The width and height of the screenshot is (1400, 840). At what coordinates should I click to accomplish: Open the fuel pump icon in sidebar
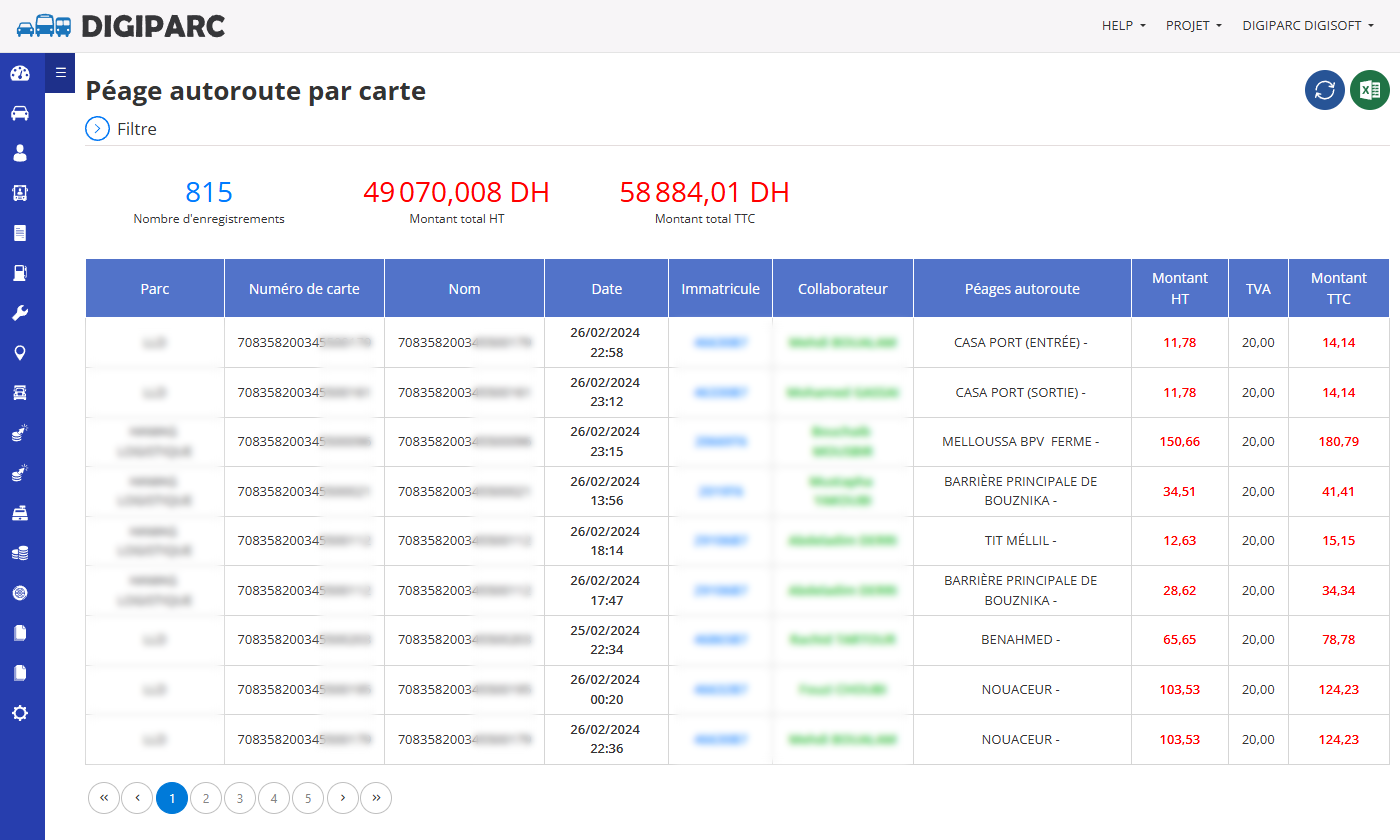(x=20, y=273)
